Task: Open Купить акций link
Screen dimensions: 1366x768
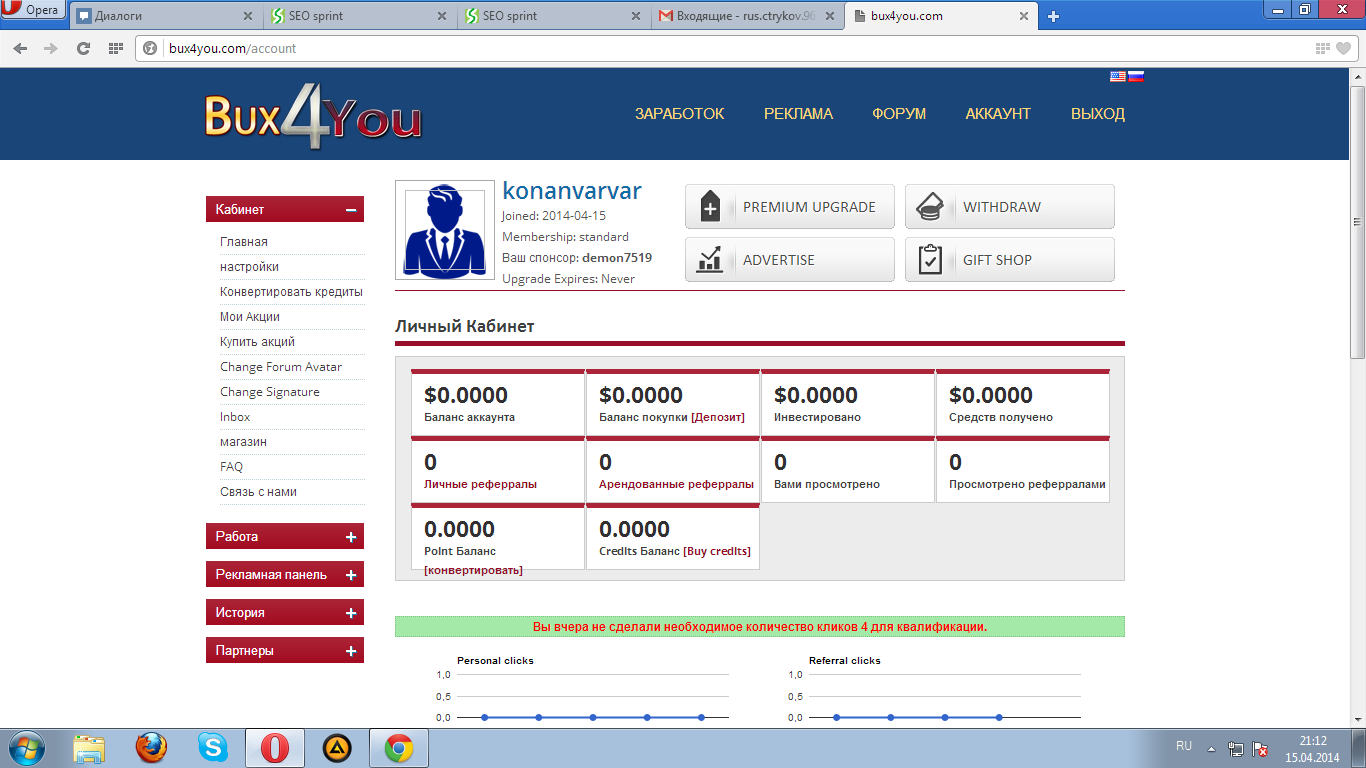Action: pyautogui.click(x=257, y=342)
